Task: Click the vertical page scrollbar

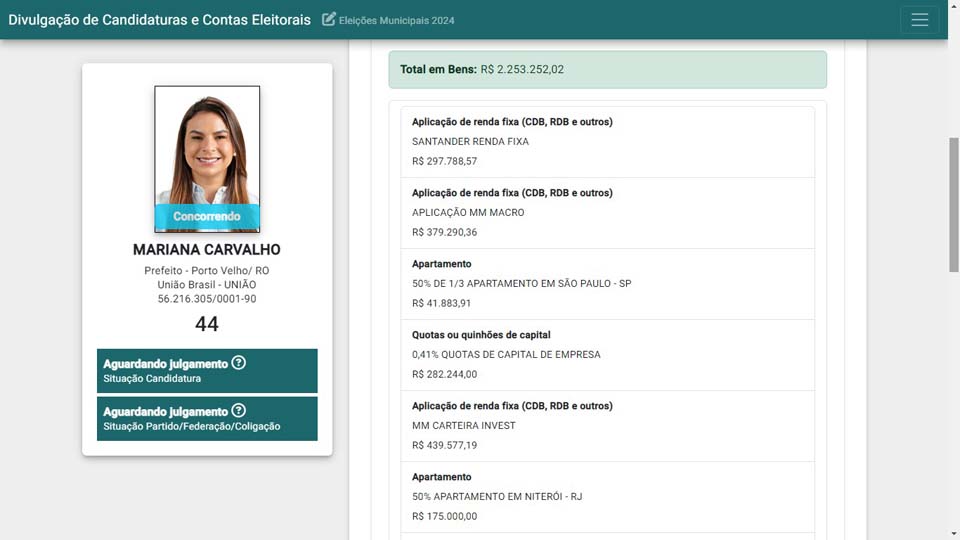Action: point(953,200)
